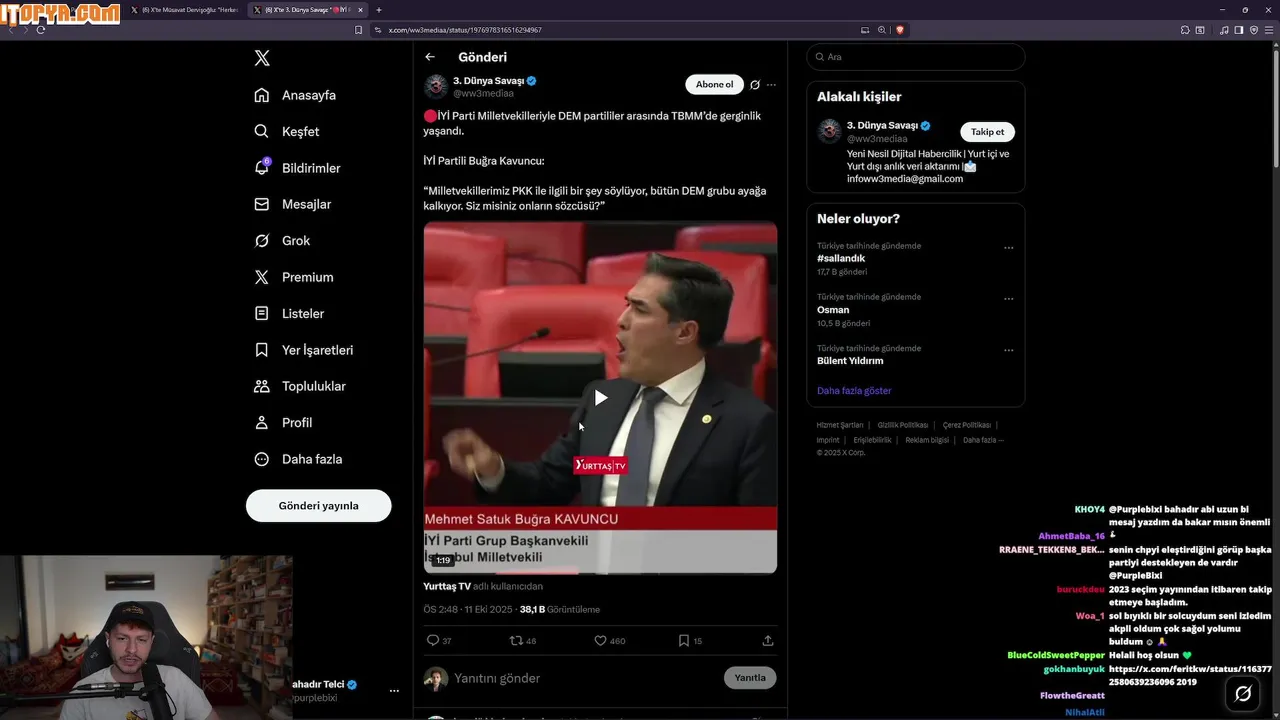Open options for the Bülent Yıldırım trend
This screenshot has width=1280, height=720.
pos(1008,350)
